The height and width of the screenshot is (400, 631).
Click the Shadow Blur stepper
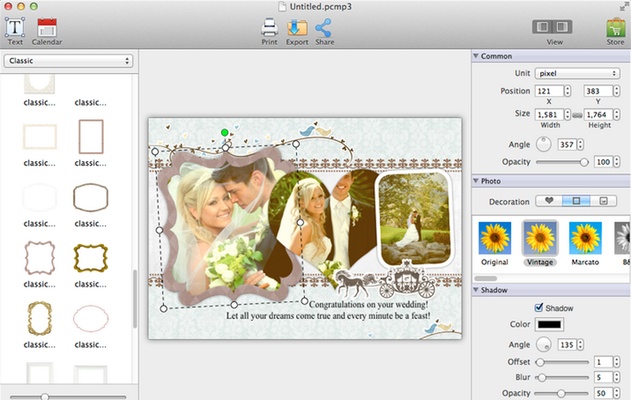point(617,377)
